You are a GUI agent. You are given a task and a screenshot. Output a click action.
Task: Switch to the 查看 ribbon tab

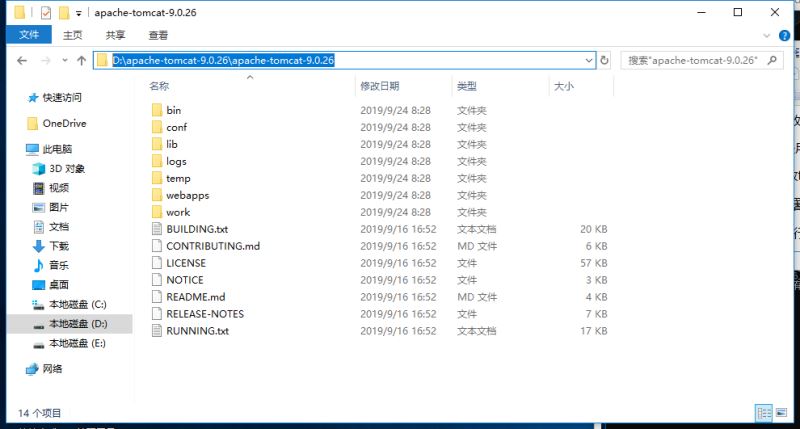158,35
